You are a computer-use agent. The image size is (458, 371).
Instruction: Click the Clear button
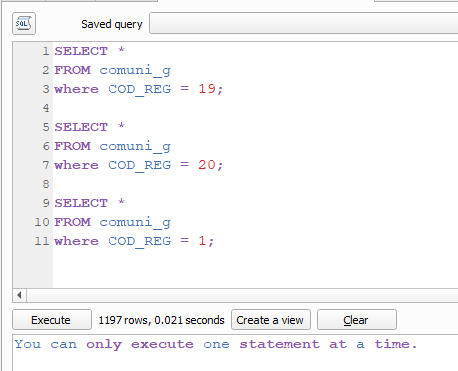click(357, 320)
